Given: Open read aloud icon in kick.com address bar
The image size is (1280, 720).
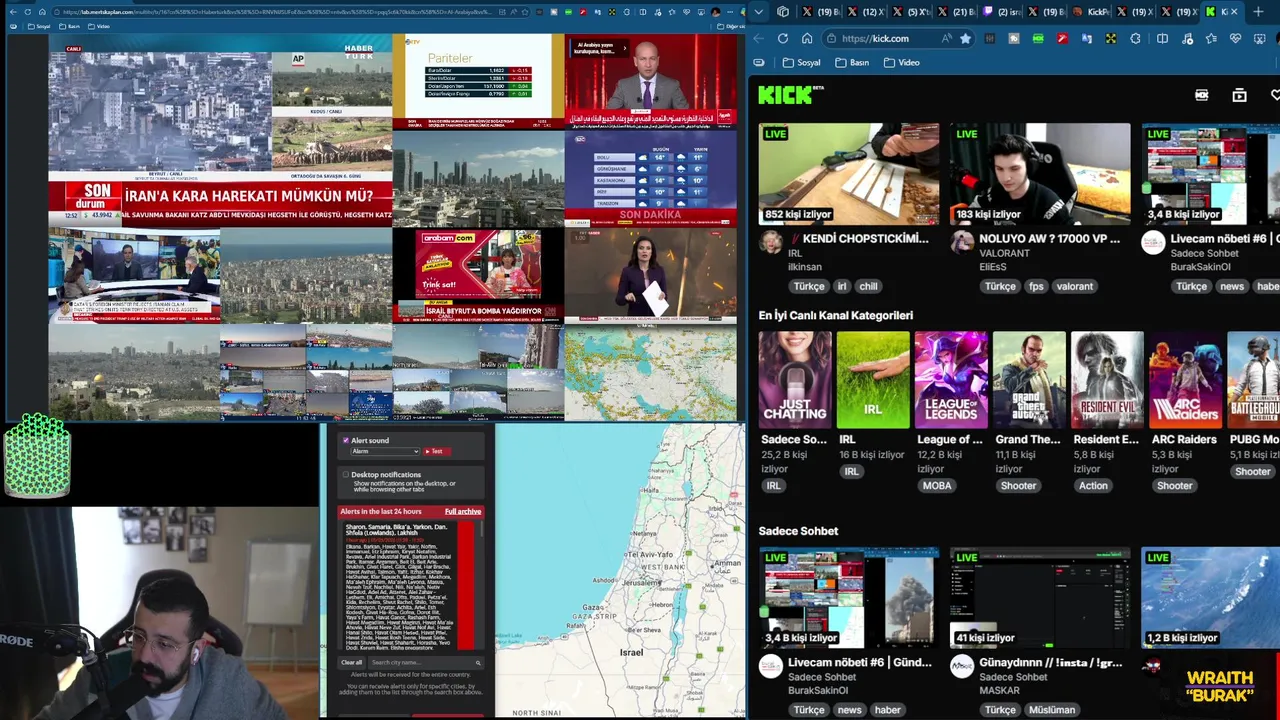Looking at the screenshot, I should (946, 38).
